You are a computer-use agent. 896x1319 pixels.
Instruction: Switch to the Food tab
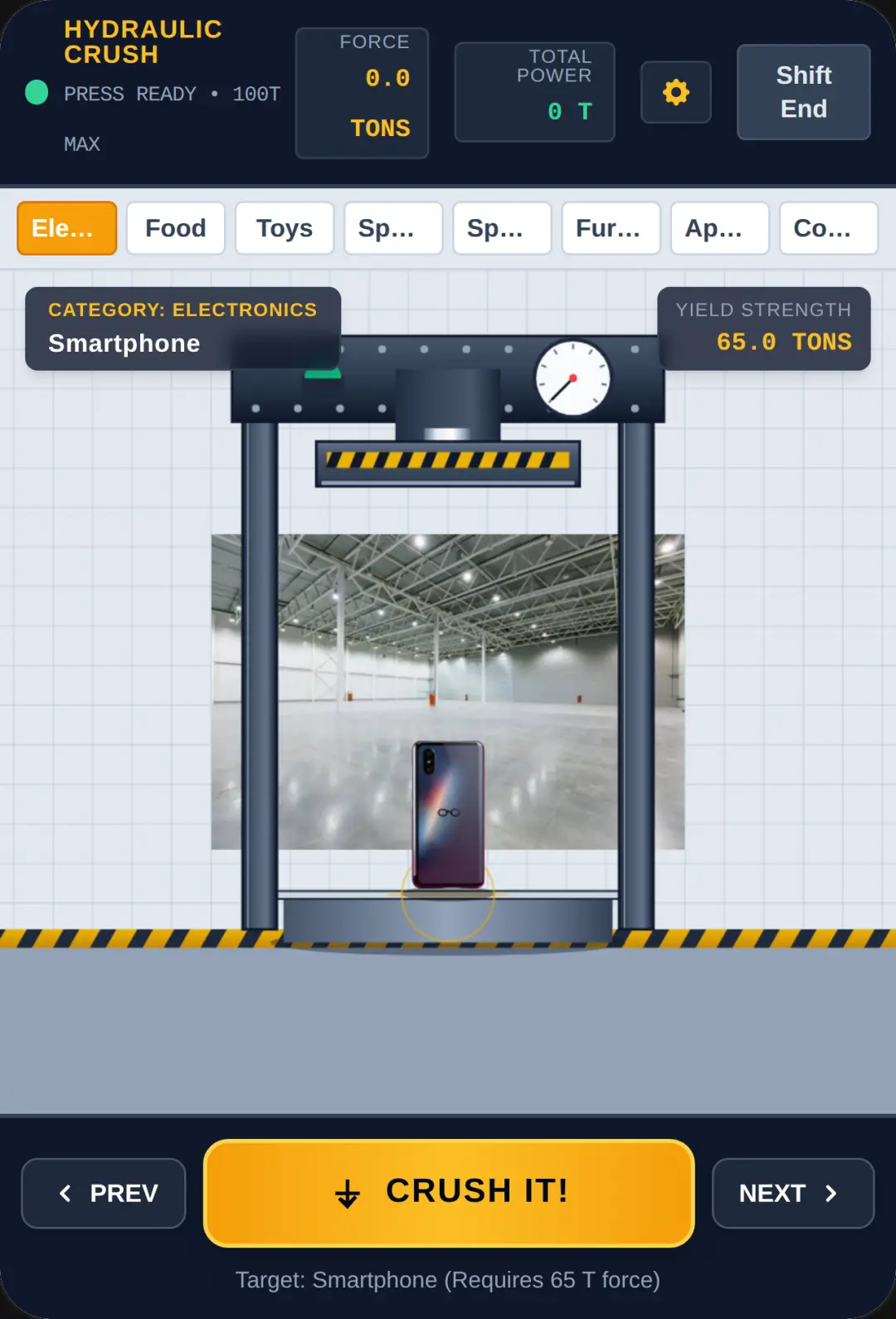[x=176, y=228]
